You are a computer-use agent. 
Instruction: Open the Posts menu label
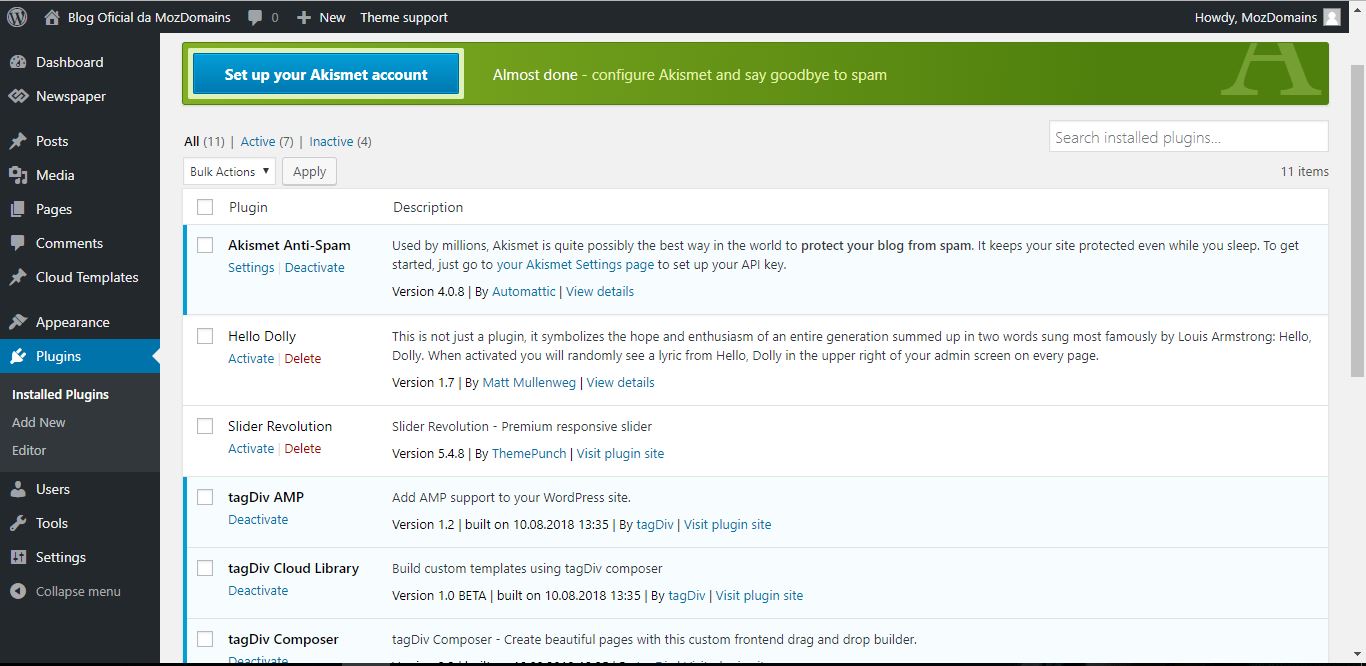click(x=52, y=141)
